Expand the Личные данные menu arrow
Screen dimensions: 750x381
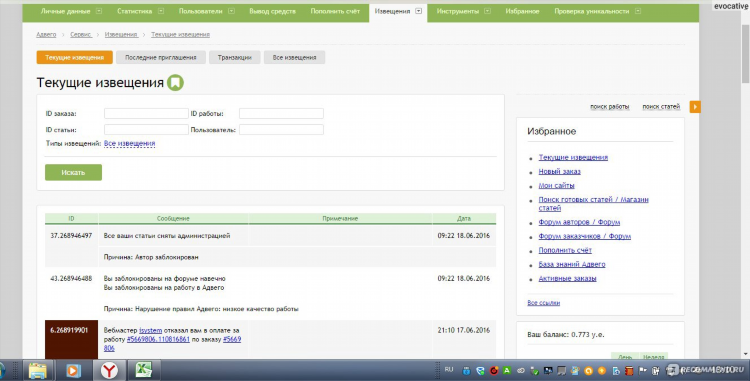pyautogui.click(x=99, y=11)
